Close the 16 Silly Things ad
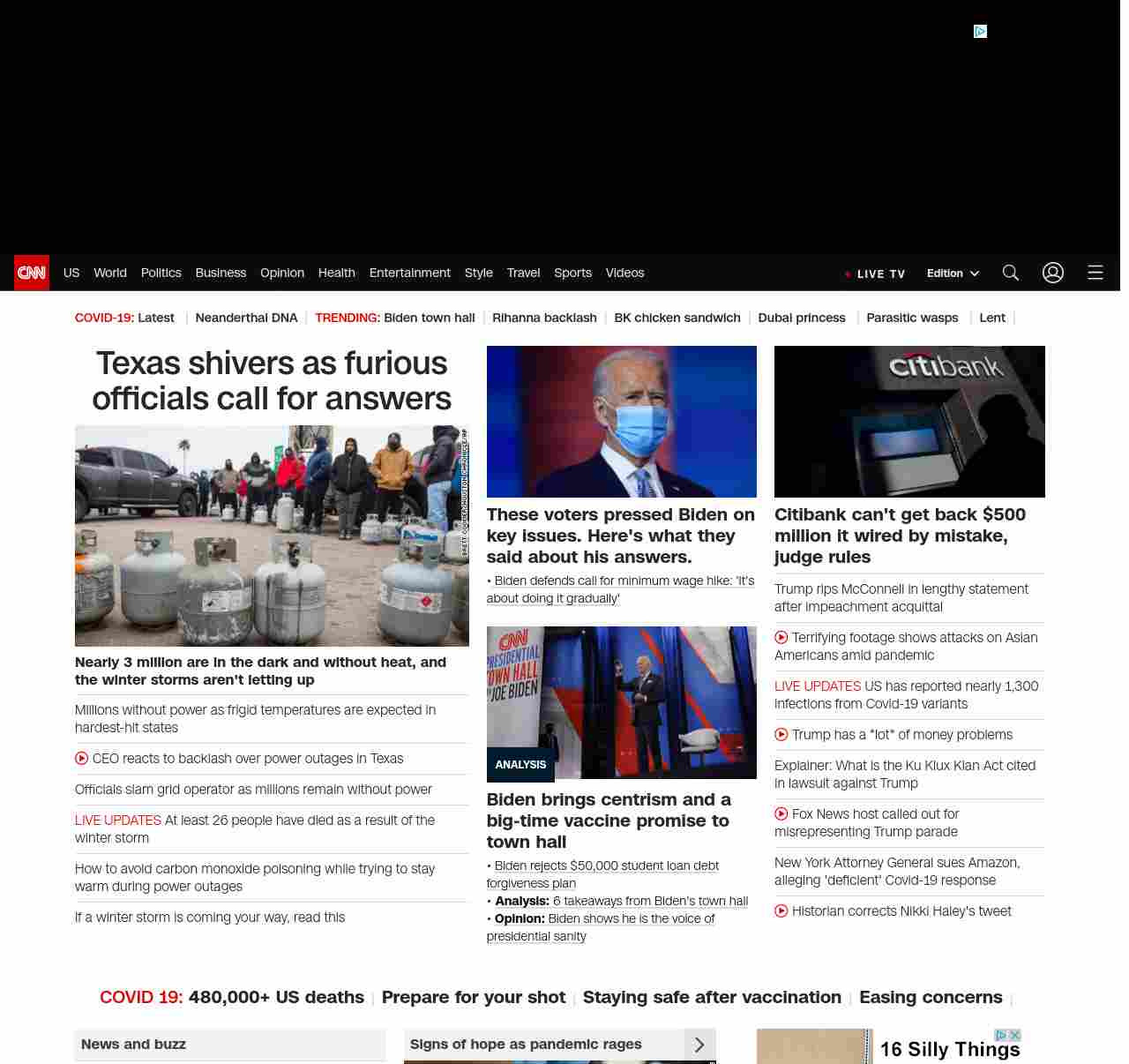Screen dimensions: 1129x1064 [1015, 1035]
